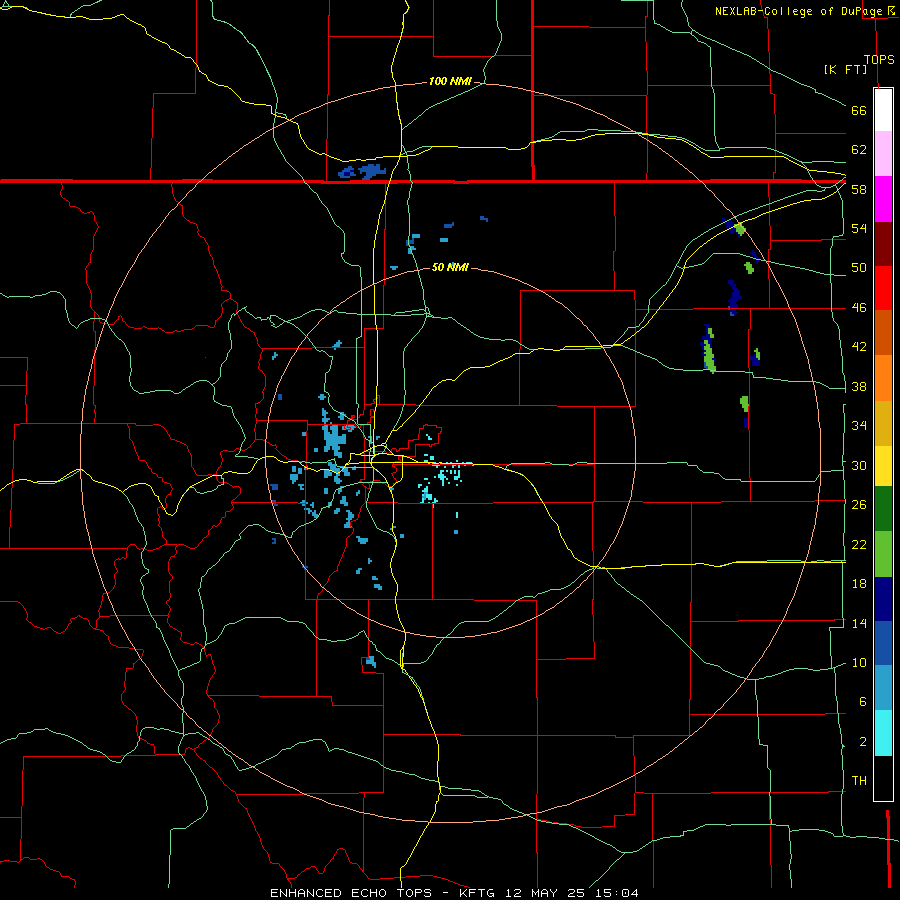Click the legend value "54"
This screenshot has height=900, width=900.
[x=859, y=228]
